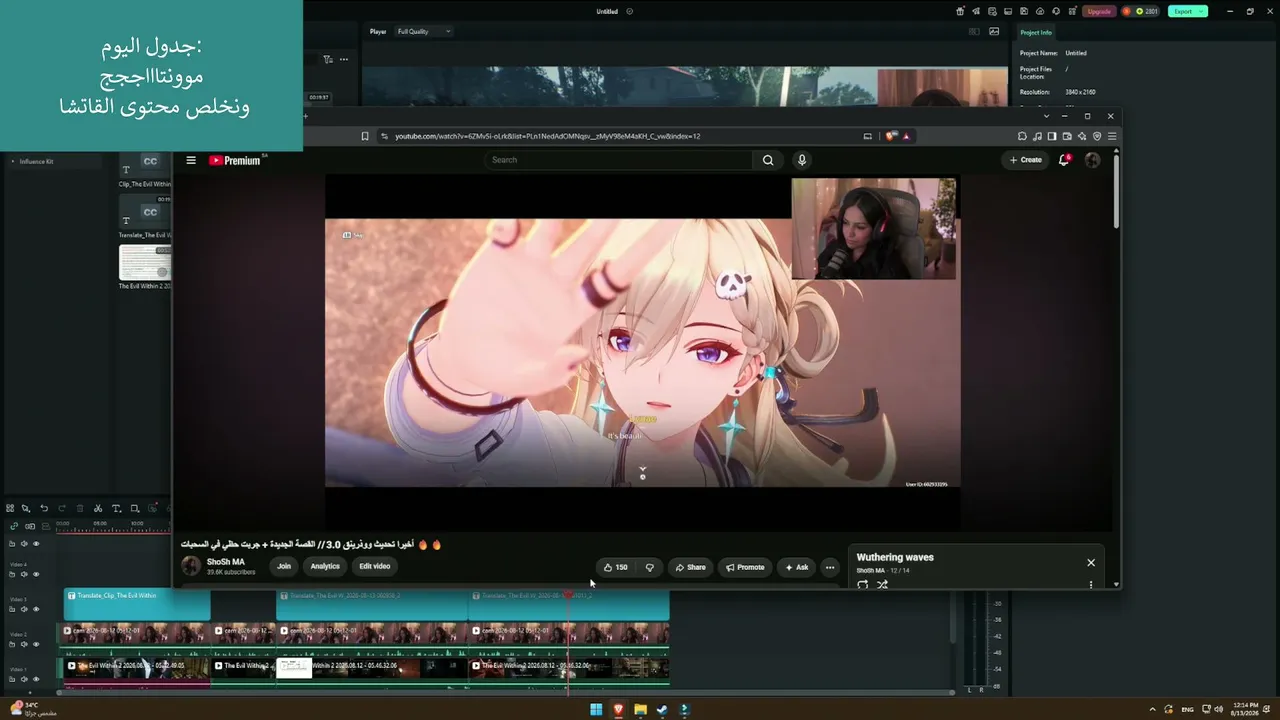Click the grid layout icon in the timeline toolbar

coord(10,508)
